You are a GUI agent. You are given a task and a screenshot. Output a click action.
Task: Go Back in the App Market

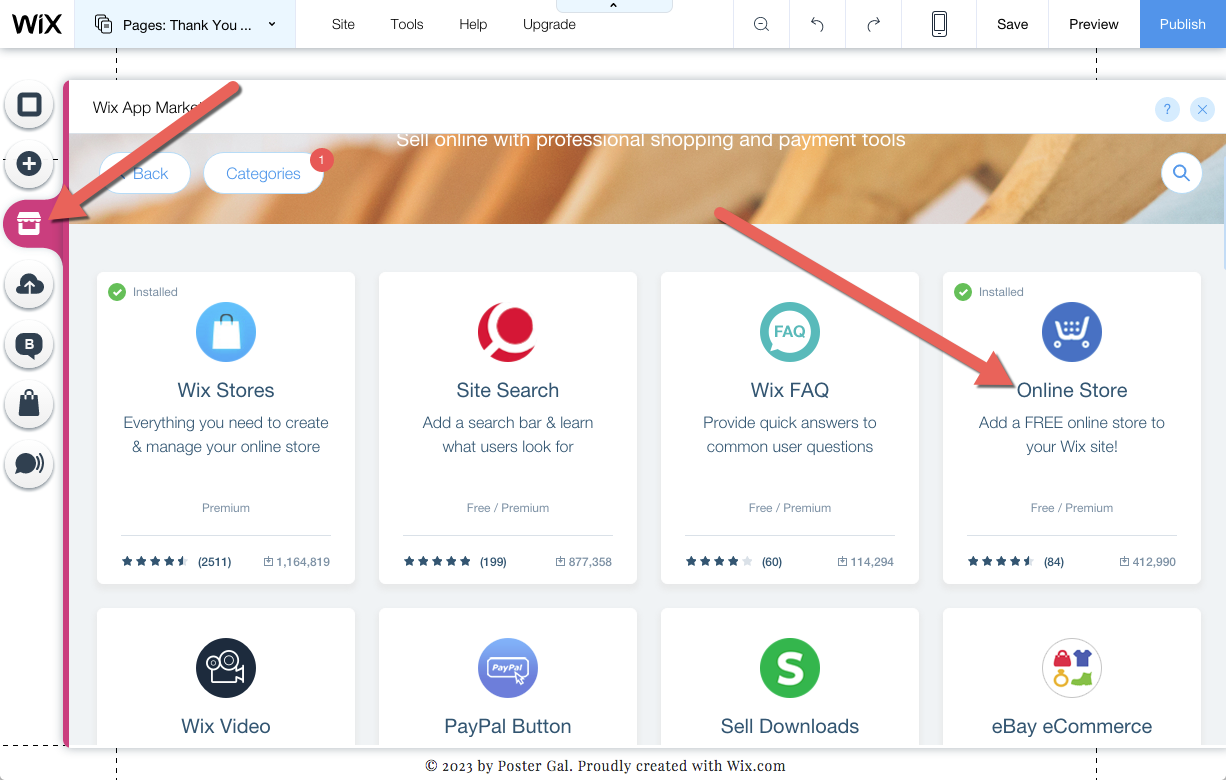(x=145, y=173)
